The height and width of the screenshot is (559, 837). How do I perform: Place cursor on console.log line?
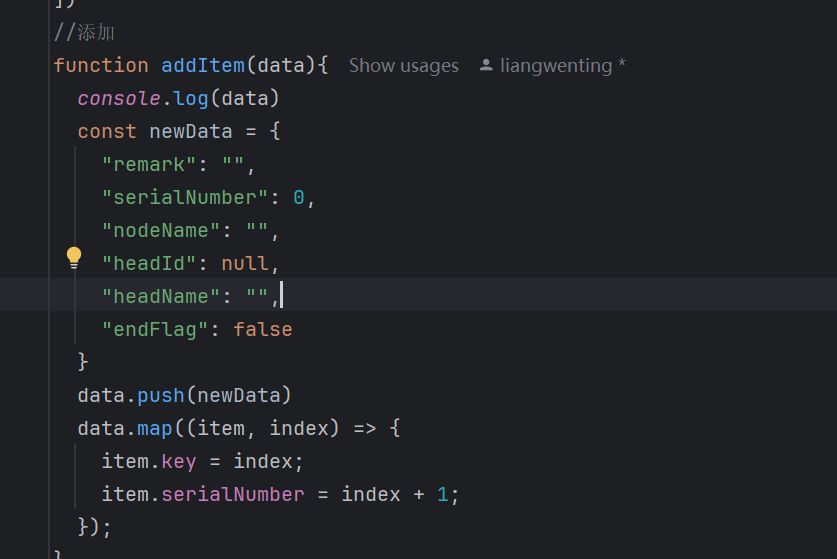178,99
